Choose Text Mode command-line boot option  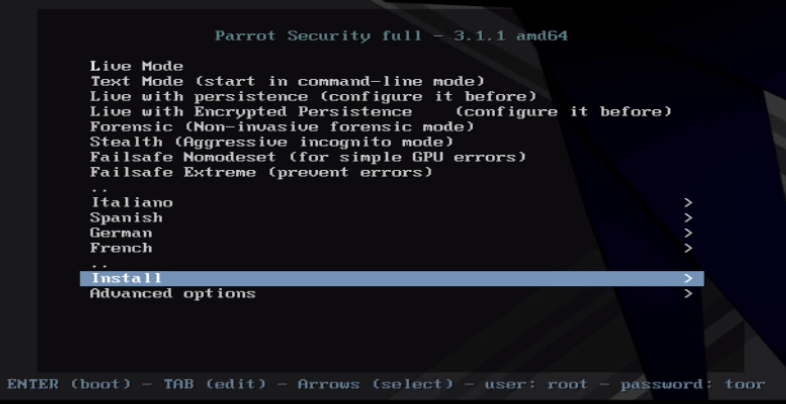(287, 81)
